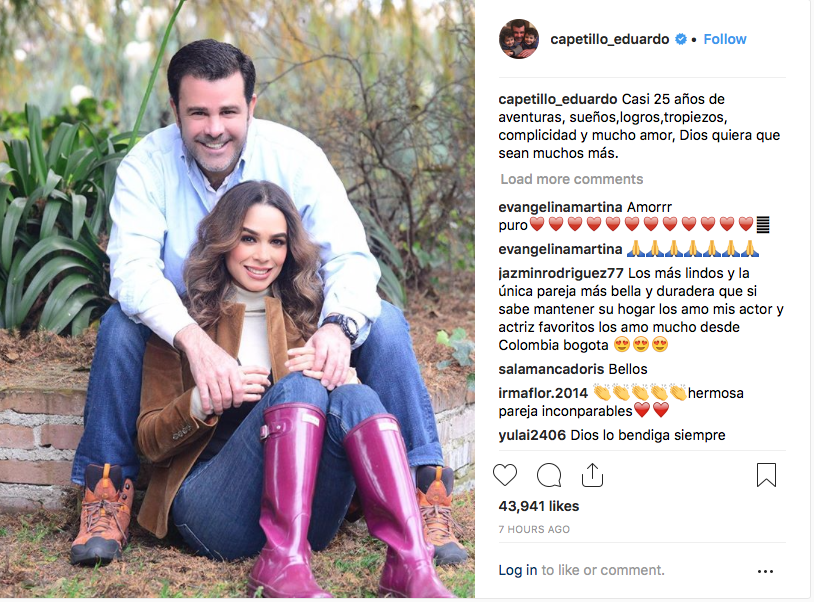This screenshot has width=814, height=602.
Task: Open the capetillo_eduardo username in the header
Action: coord(609,39)
